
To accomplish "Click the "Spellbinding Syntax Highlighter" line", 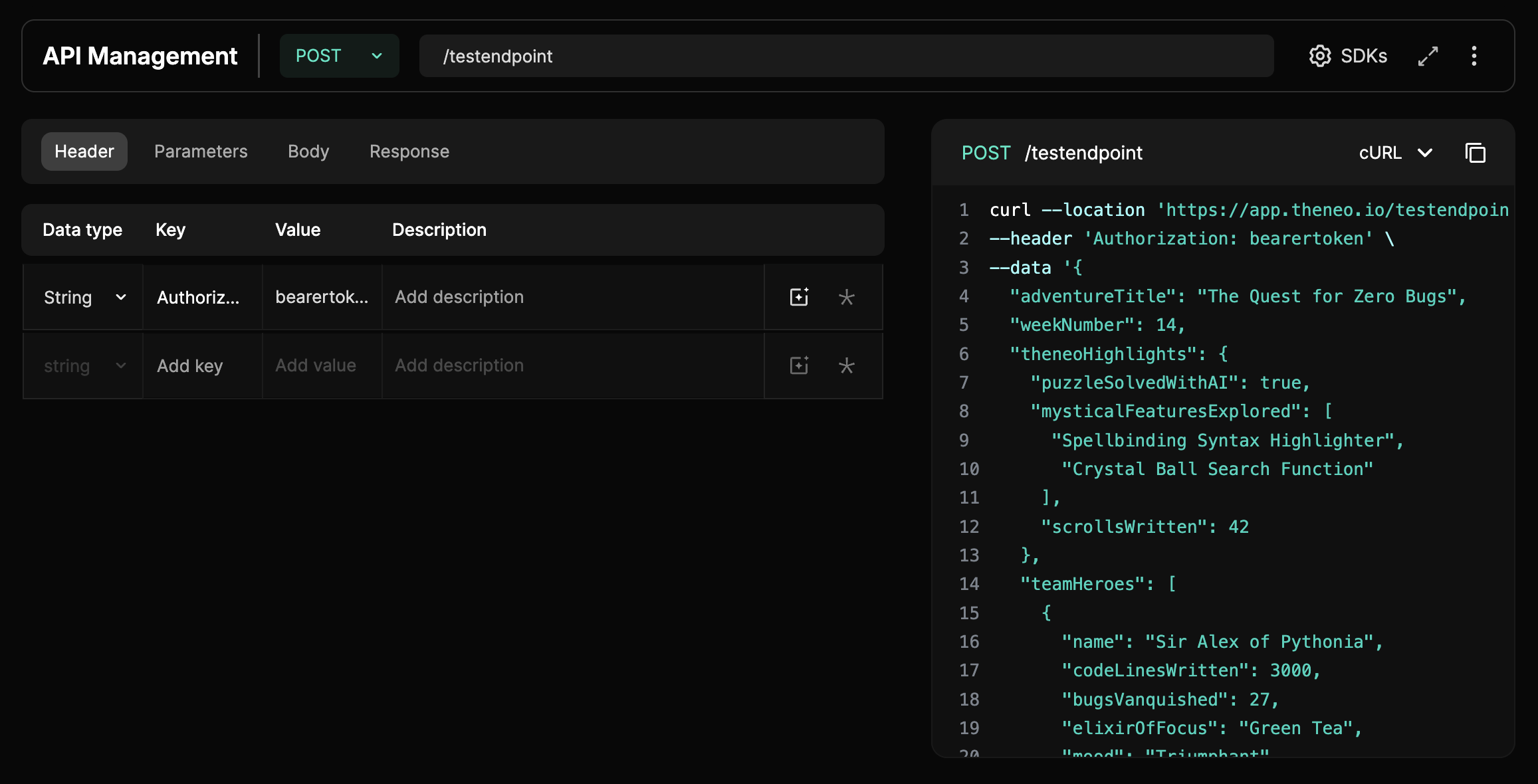I will [1227, 441].
